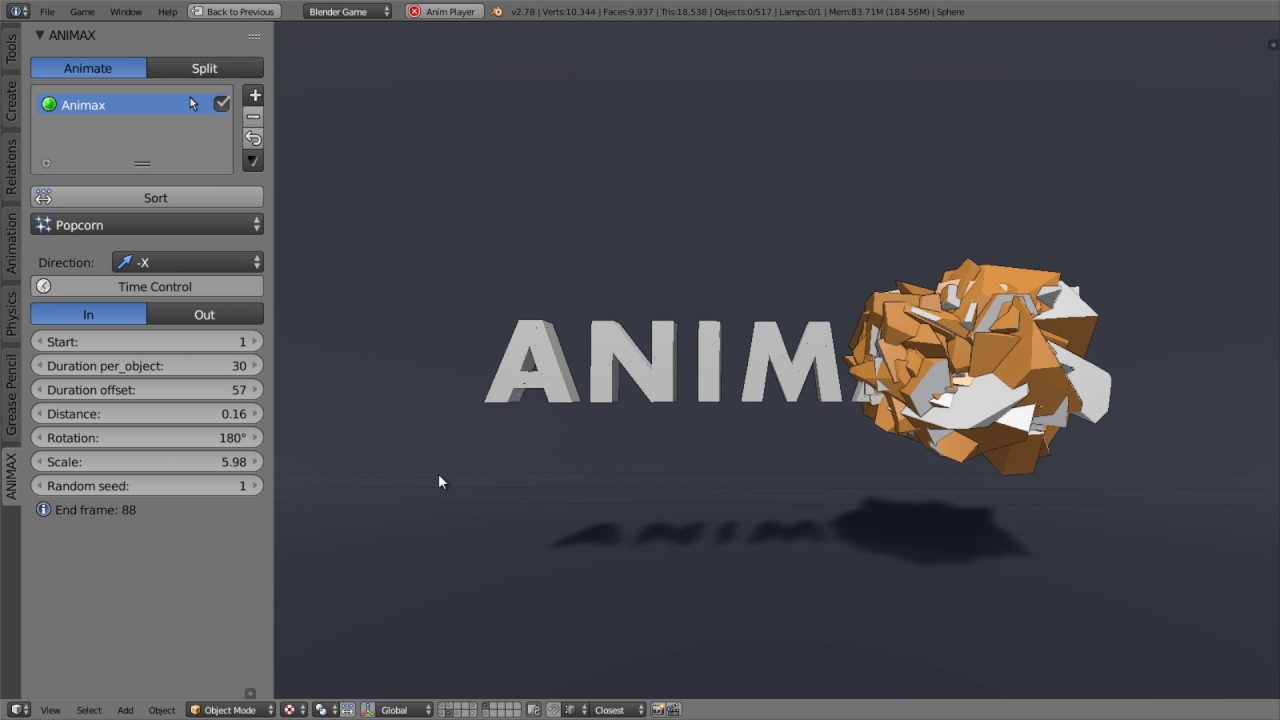Add a new Animax list entry with plus

(x=254, y=96)
